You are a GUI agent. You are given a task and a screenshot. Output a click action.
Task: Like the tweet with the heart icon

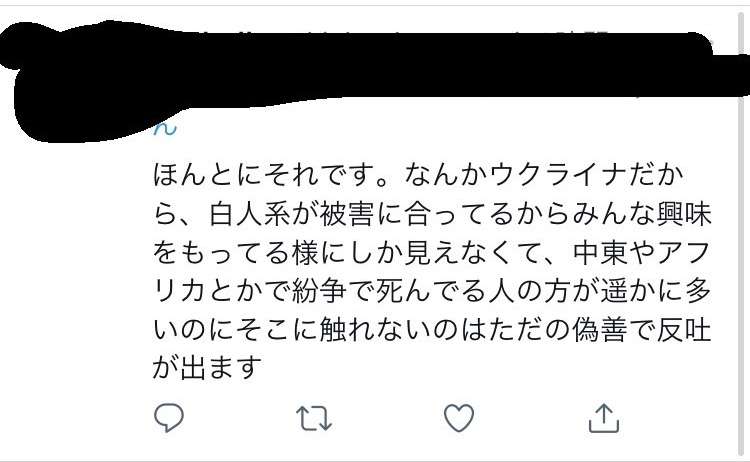point(459,418)
